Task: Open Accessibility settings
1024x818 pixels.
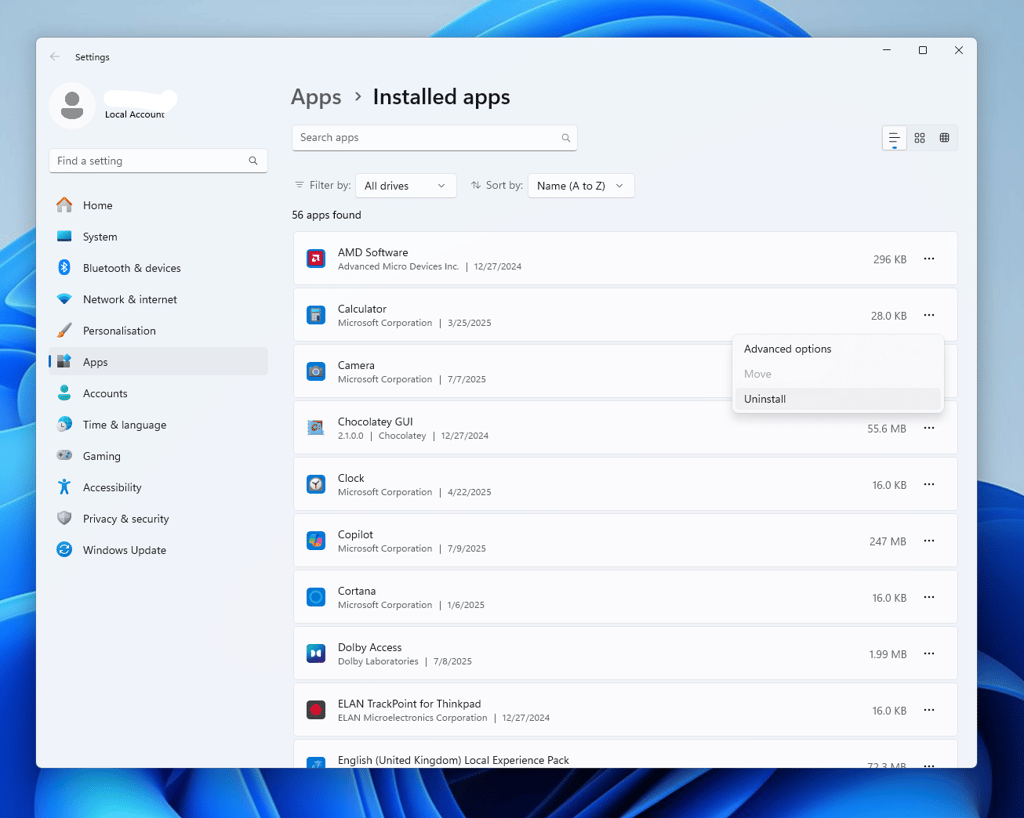Action: tap(158, 487)
